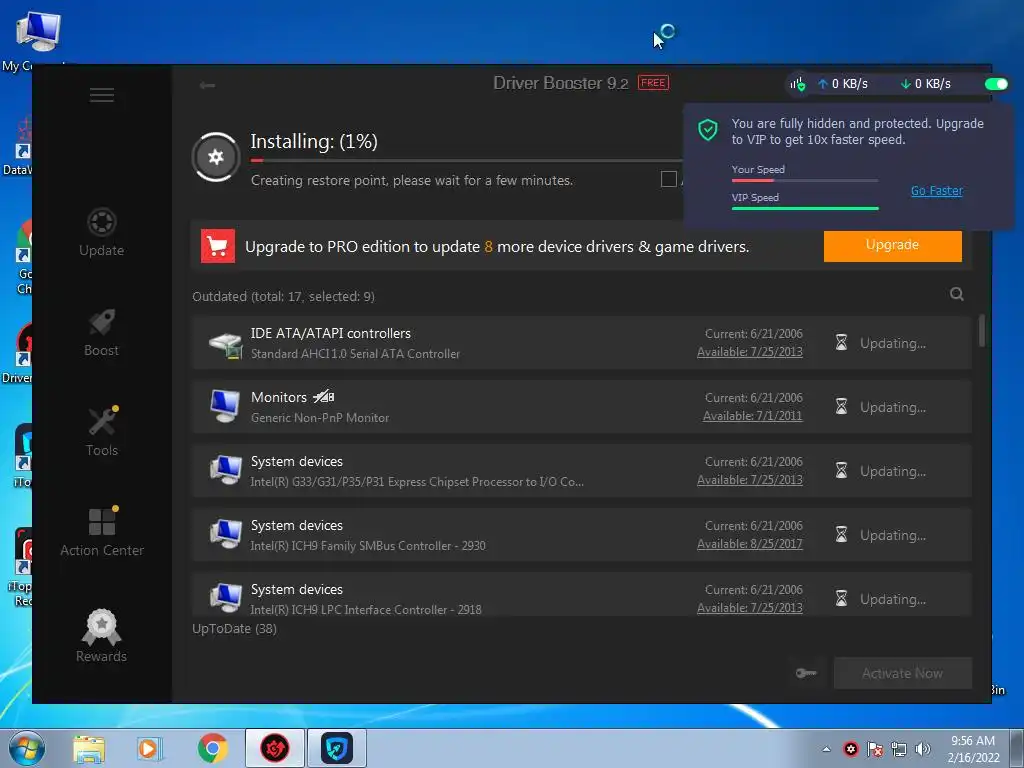Click the FREE edition badge
Screen dimensions: 1024x768
click(x=653, y=83)
